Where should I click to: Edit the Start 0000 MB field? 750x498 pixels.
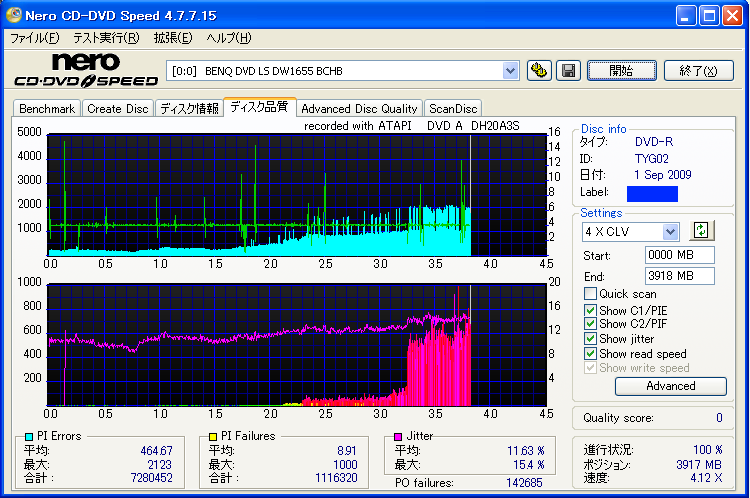[680, 255]
